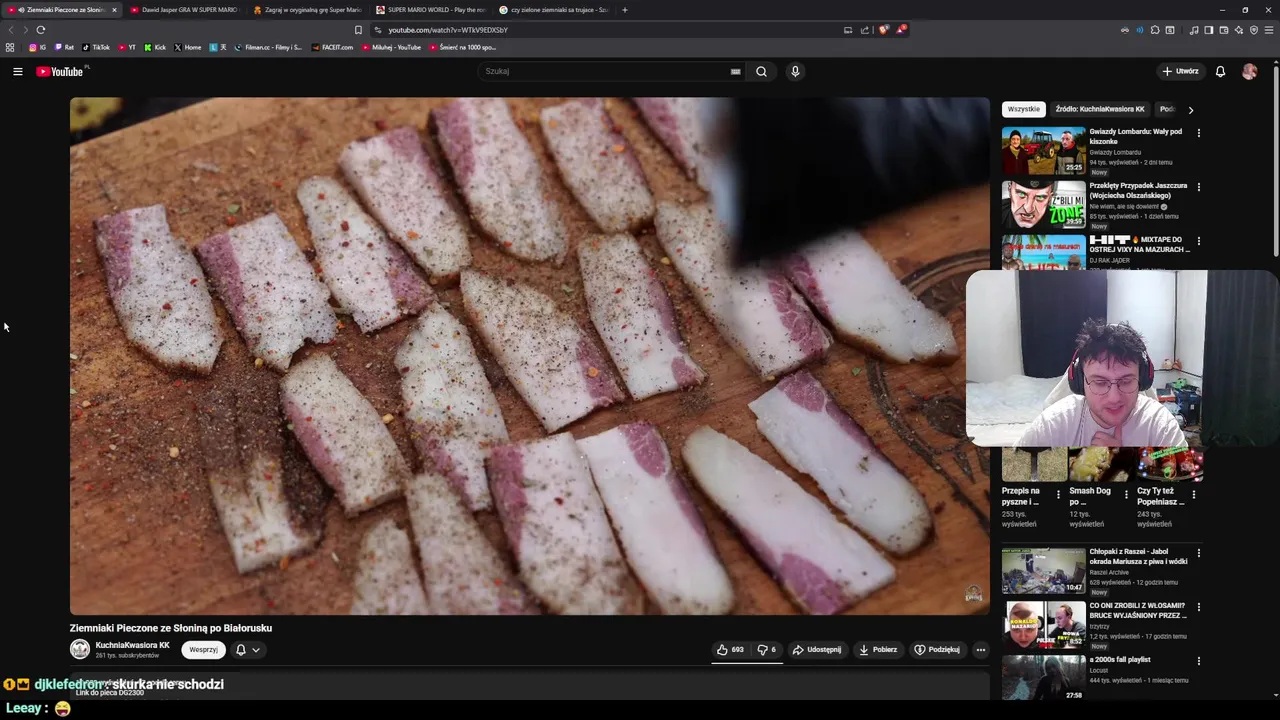Expand the notification bell dropdown chevron

256,650
